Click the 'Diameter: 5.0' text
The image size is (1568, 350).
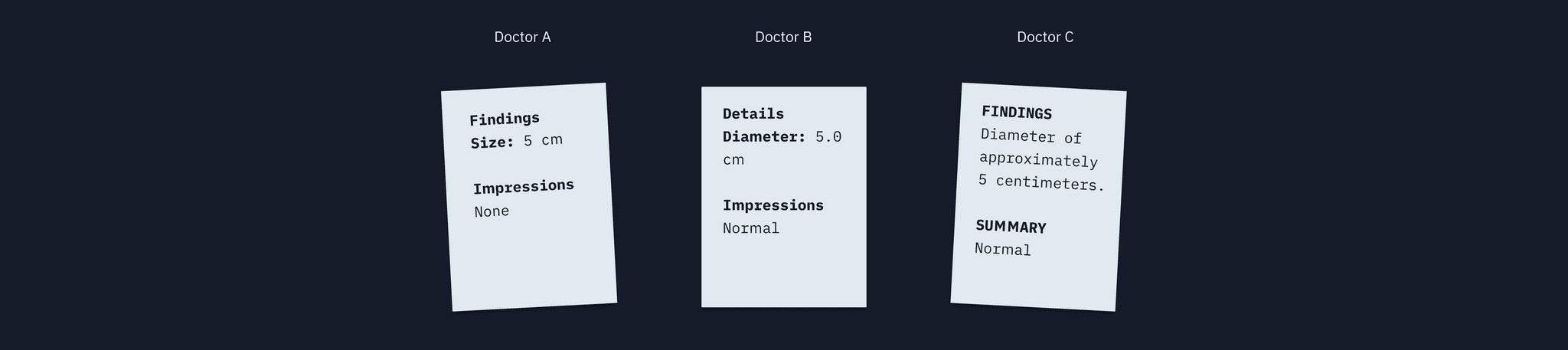pyautogui.click(x=782, y=136)
